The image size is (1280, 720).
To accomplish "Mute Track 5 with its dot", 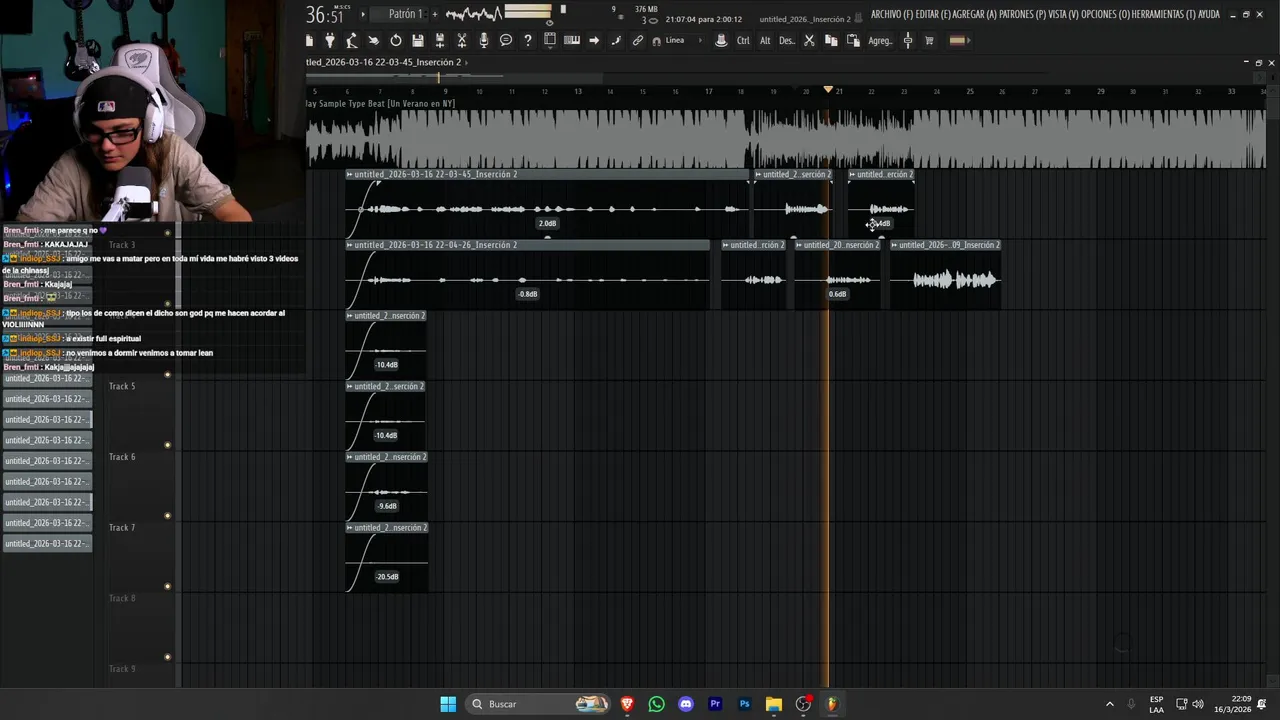I will pyautogui.click(x=168, y=445).
